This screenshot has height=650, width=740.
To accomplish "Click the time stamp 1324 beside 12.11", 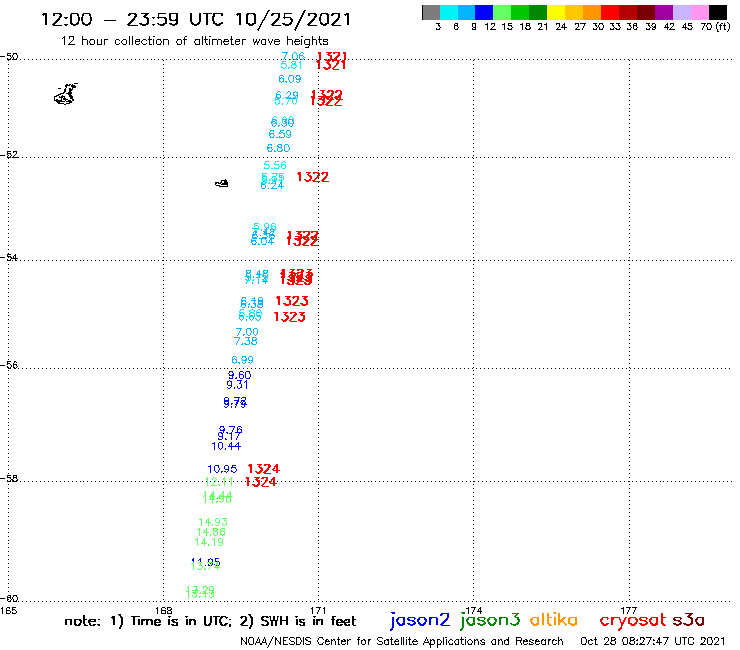I will click(261, 481).
